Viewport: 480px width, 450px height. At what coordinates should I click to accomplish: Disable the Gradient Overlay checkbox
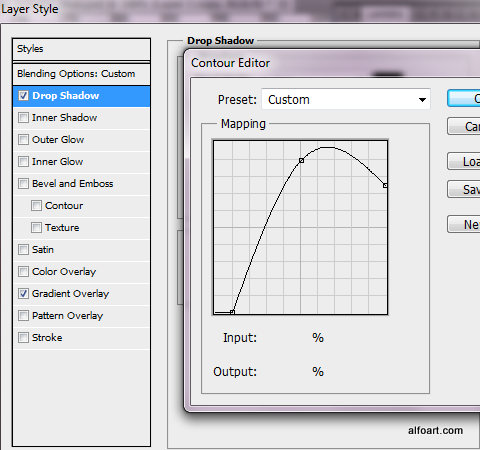tap(23, 294)
